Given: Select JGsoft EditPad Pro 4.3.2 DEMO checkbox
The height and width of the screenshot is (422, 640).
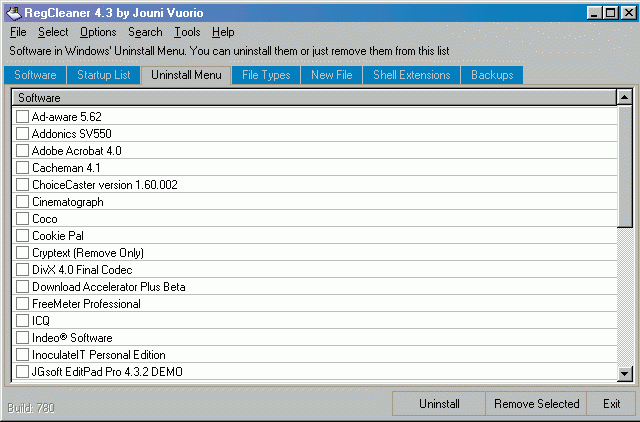Looking at the screenshot, I should point(22,372).
